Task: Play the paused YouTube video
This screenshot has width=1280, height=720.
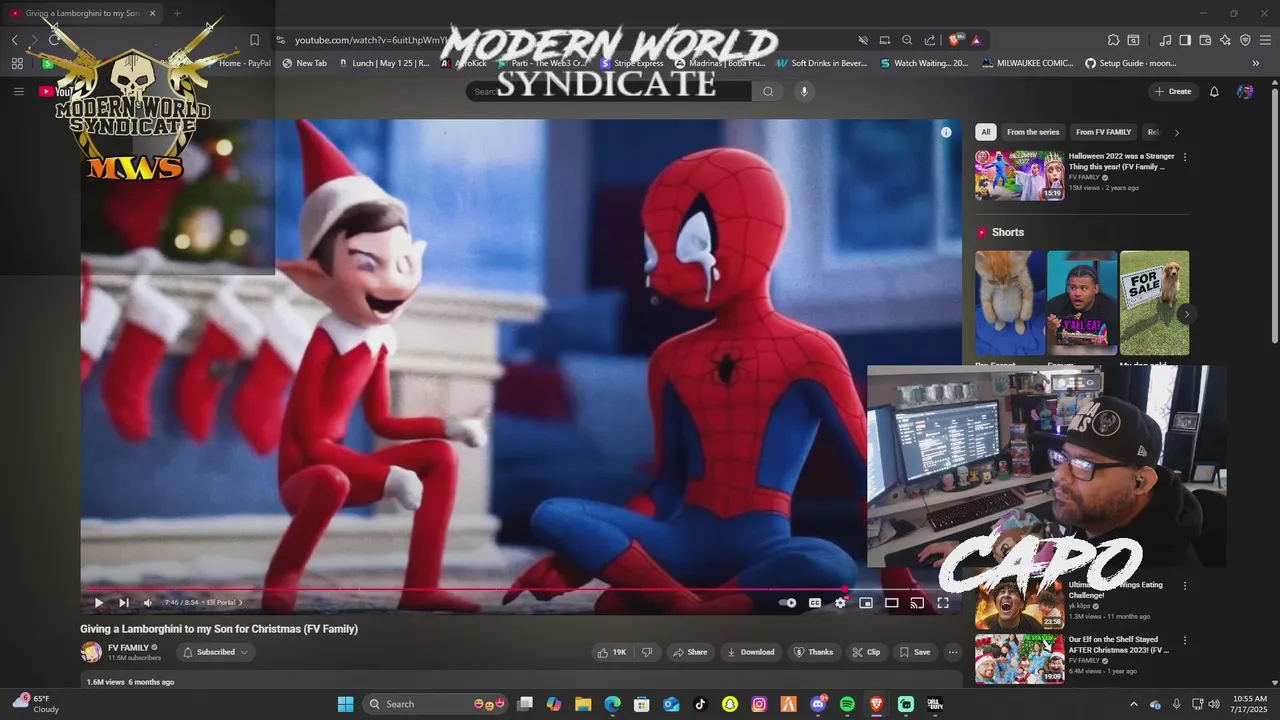Action: [x=98, y=603]
